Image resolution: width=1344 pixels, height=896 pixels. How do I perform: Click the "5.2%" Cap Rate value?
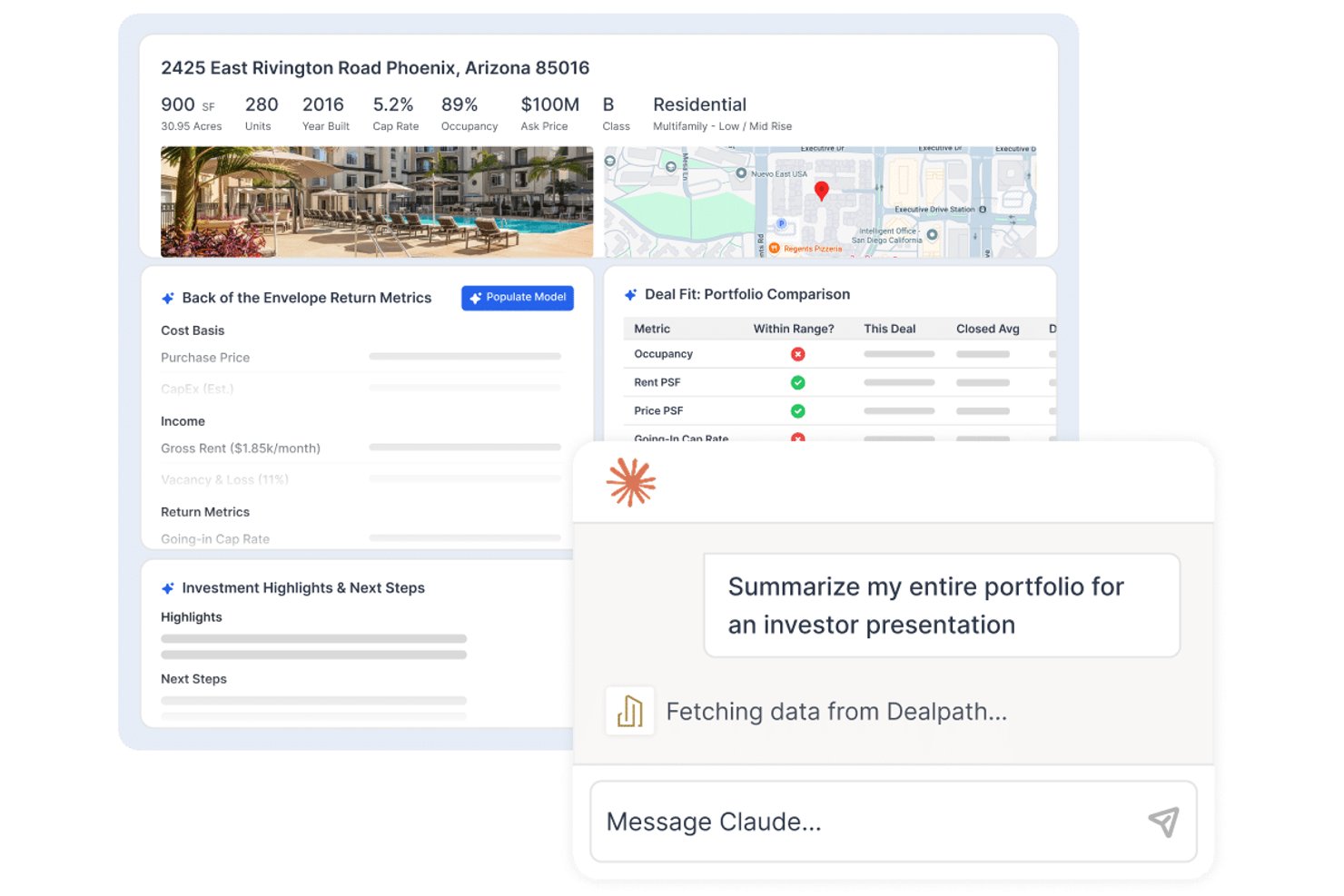tap(393, 104)
